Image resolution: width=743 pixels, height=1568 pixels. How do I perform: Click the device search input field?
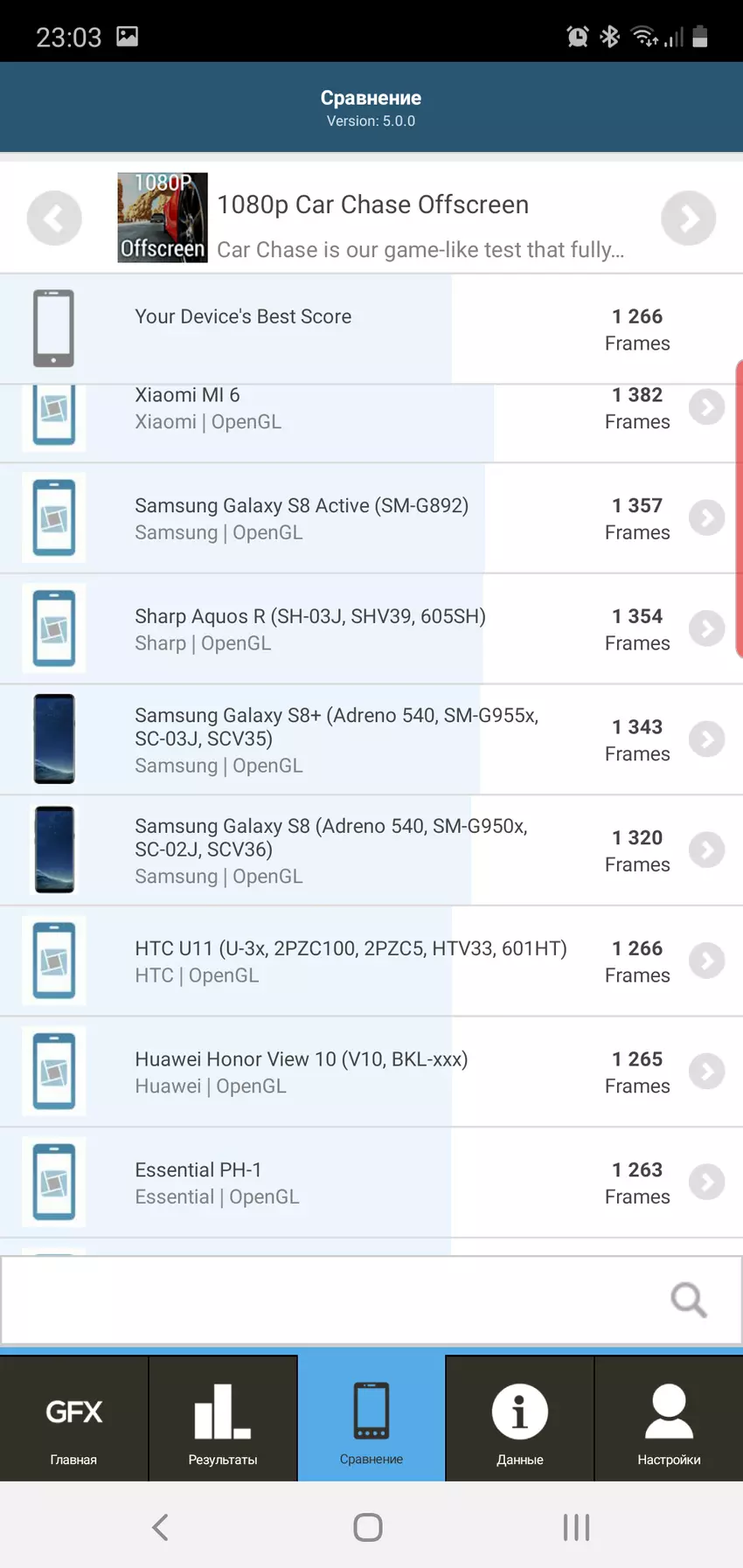tap(332, 1300)
